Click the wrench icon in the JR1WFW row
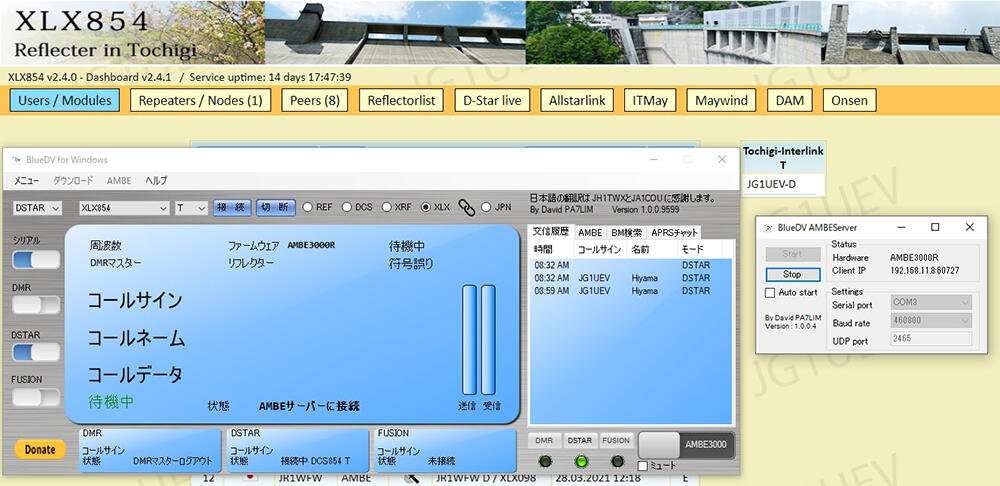 click(x=413, y=478)
